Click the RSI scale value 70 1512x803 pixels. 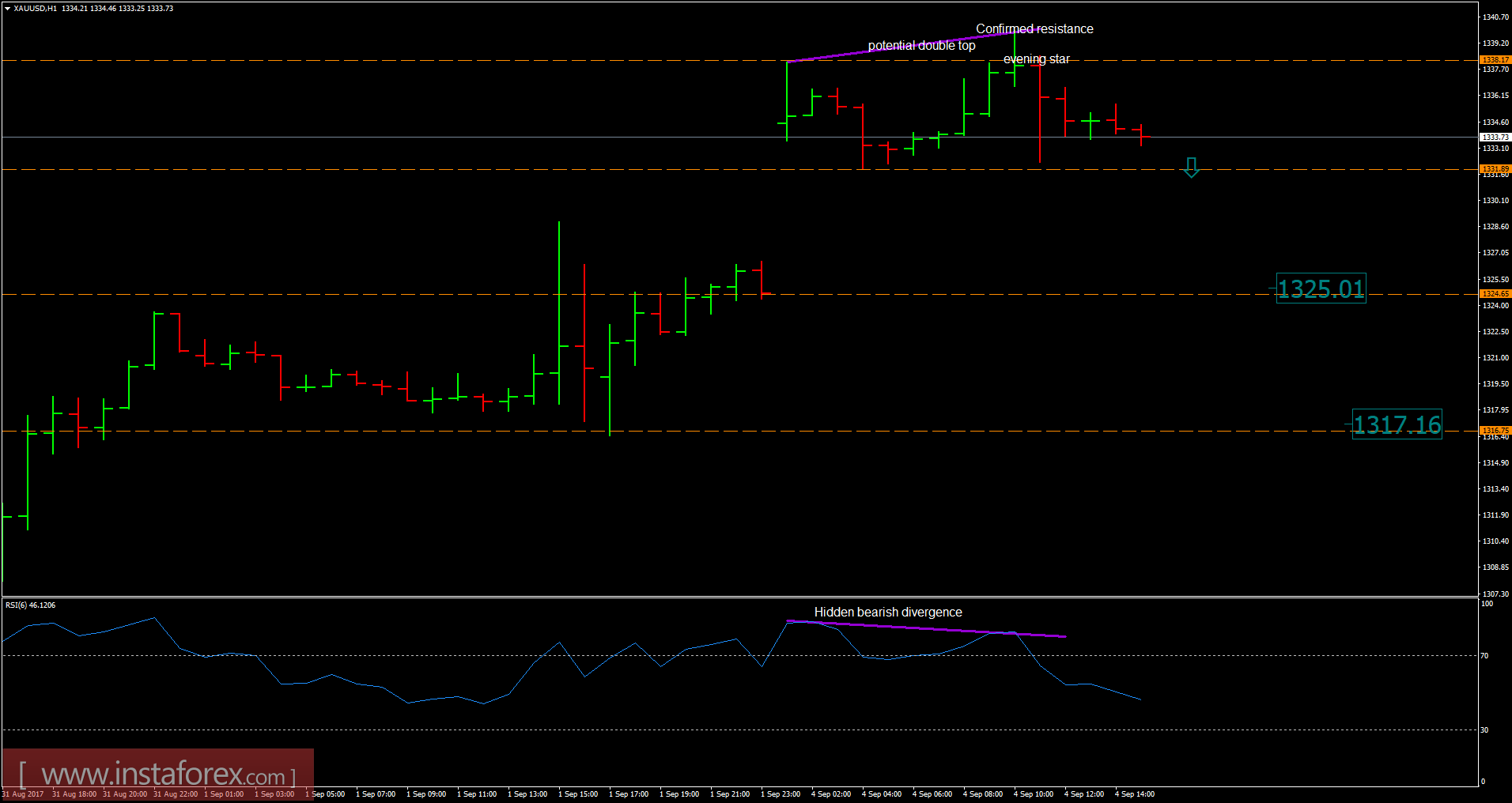tap(1484, 656)
